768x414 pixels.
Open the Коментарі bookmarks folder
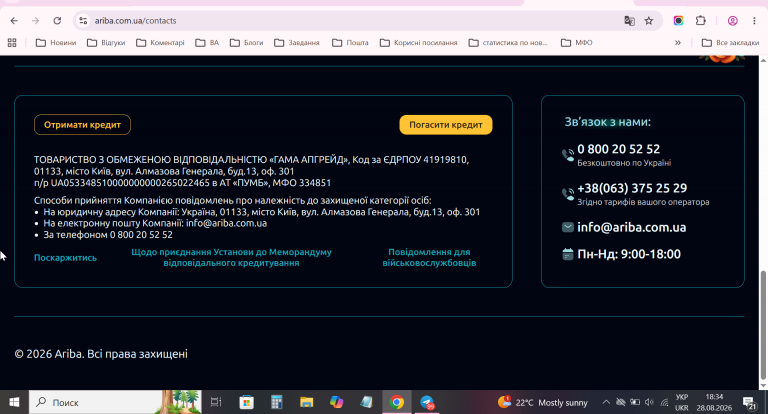160,43
